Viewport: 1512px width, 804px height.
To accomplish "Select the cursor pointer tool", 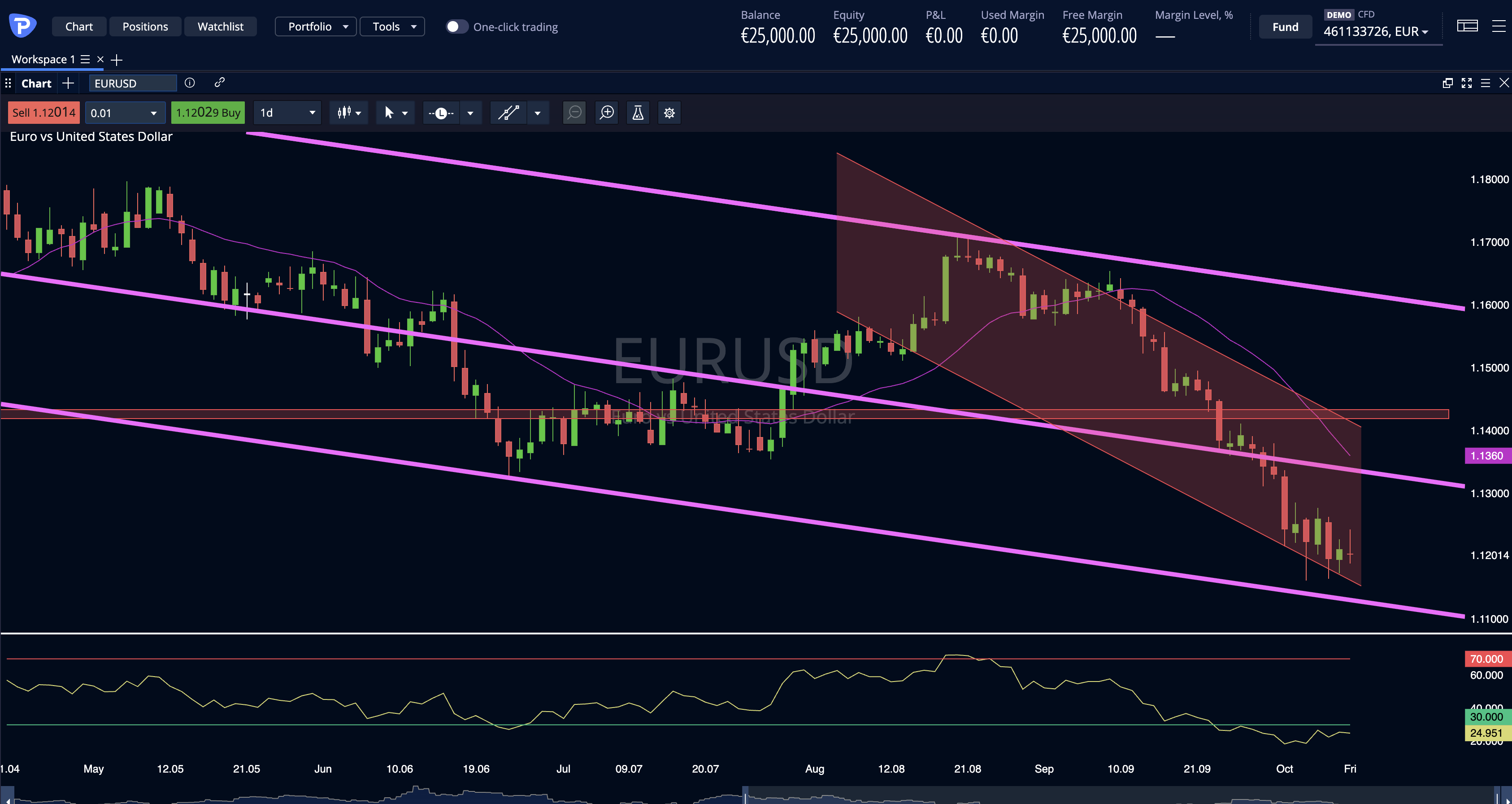I will [389, 113].
